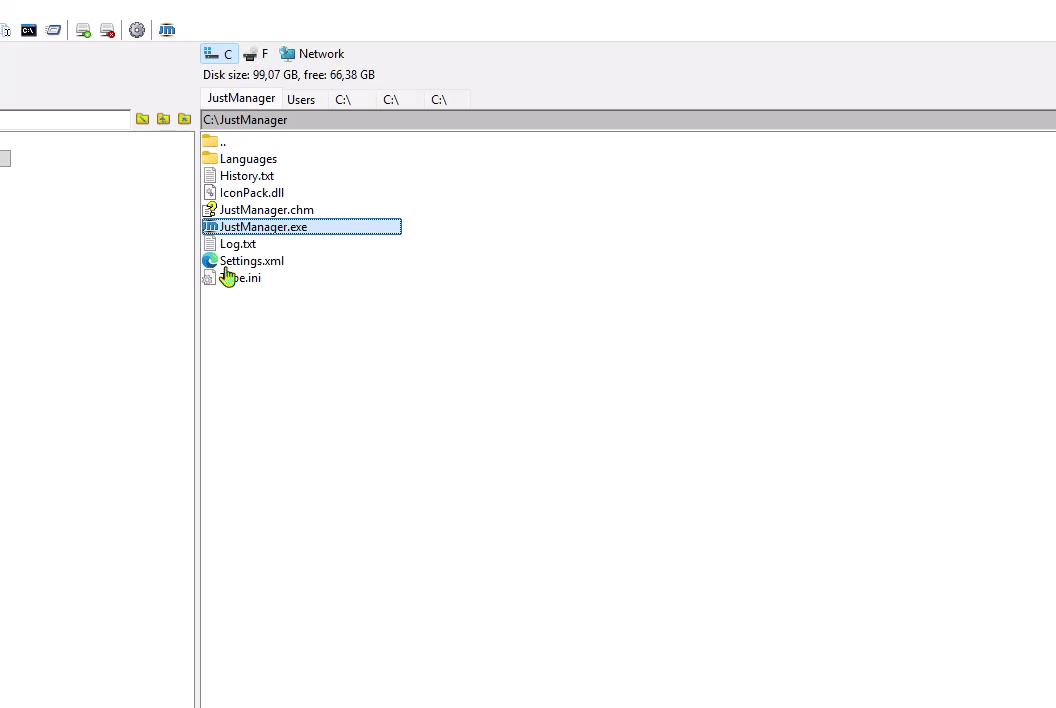
Task: Click the partly hidden rename-file toolbar icon
Action: coord(5,30)
